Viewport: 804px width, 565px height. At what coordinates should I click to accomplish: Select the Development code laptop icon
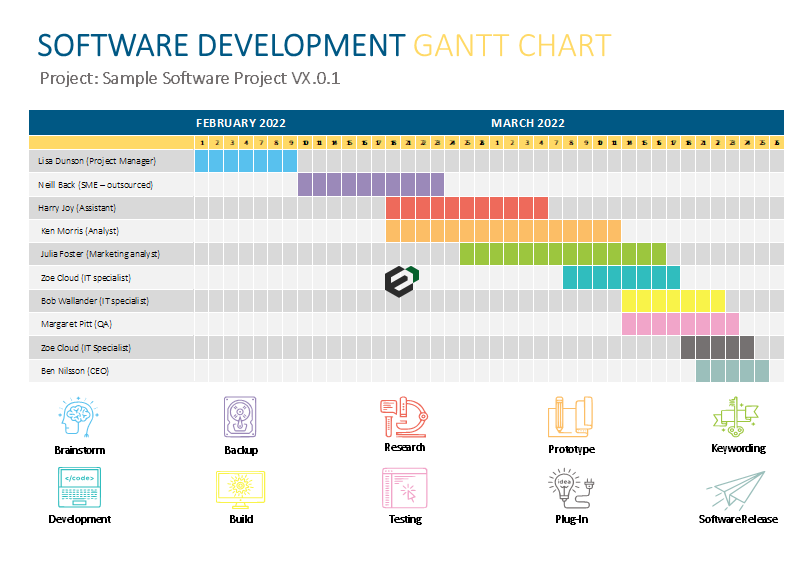click(79, 487)
